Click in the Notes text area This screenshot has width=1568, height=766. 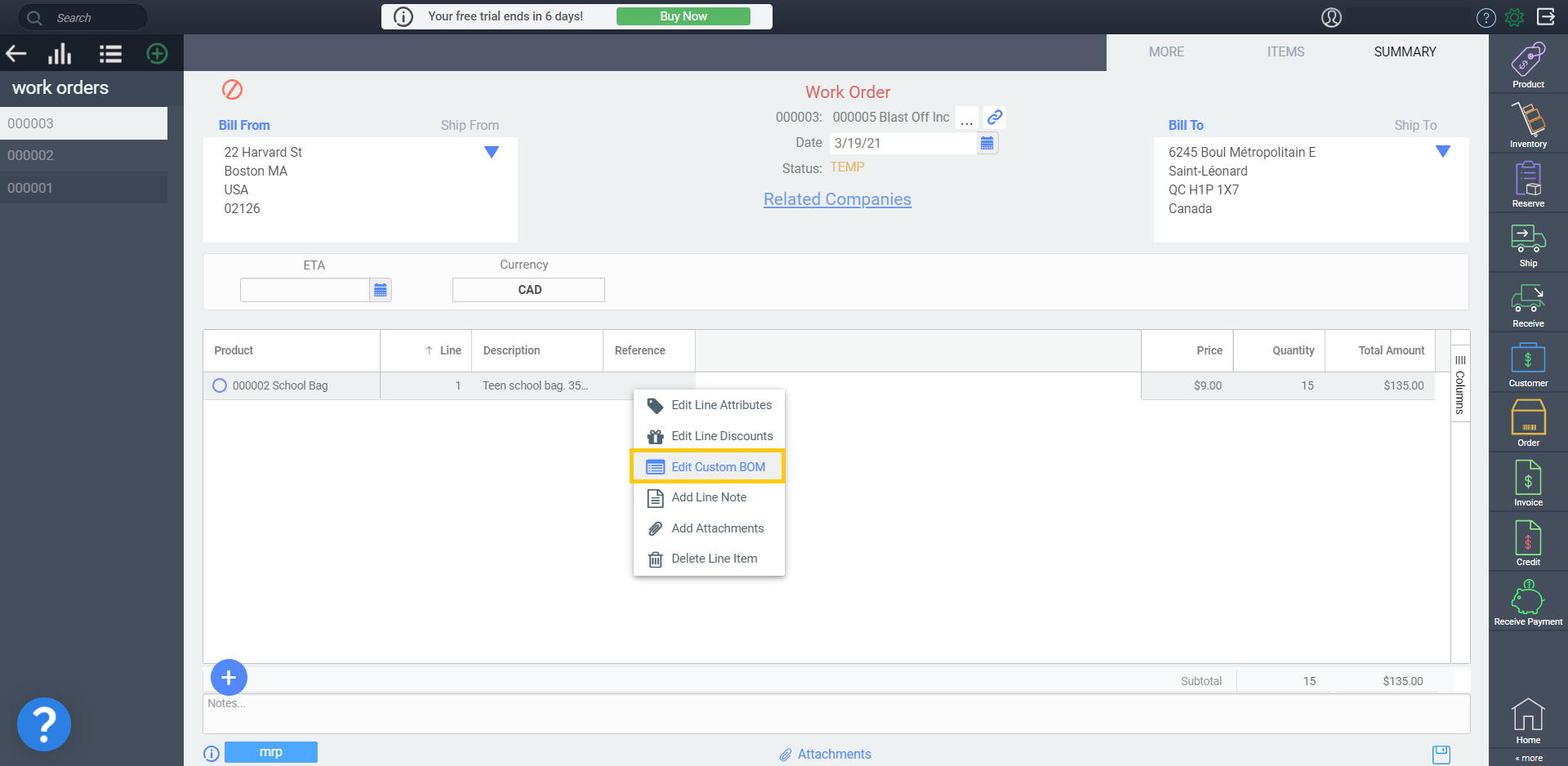836,714
